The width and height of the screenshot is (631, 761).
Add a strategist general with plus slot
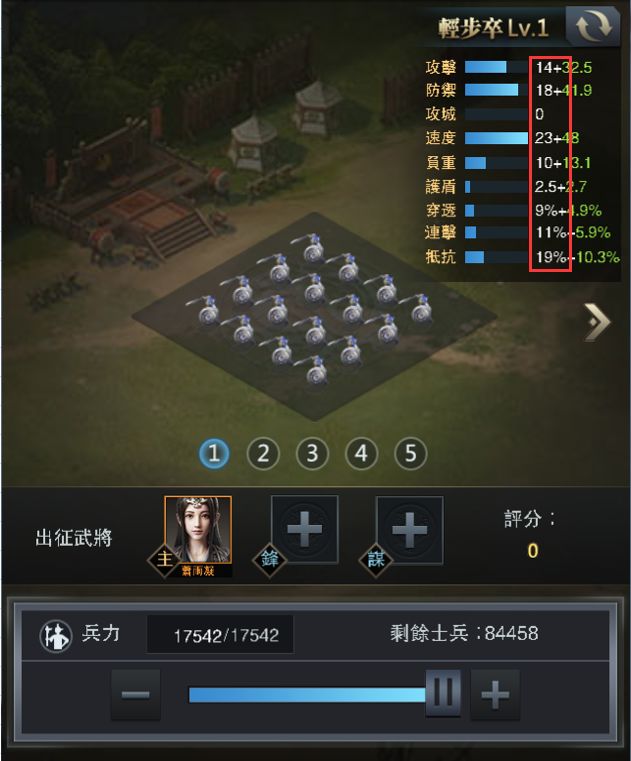click(410, 529)
